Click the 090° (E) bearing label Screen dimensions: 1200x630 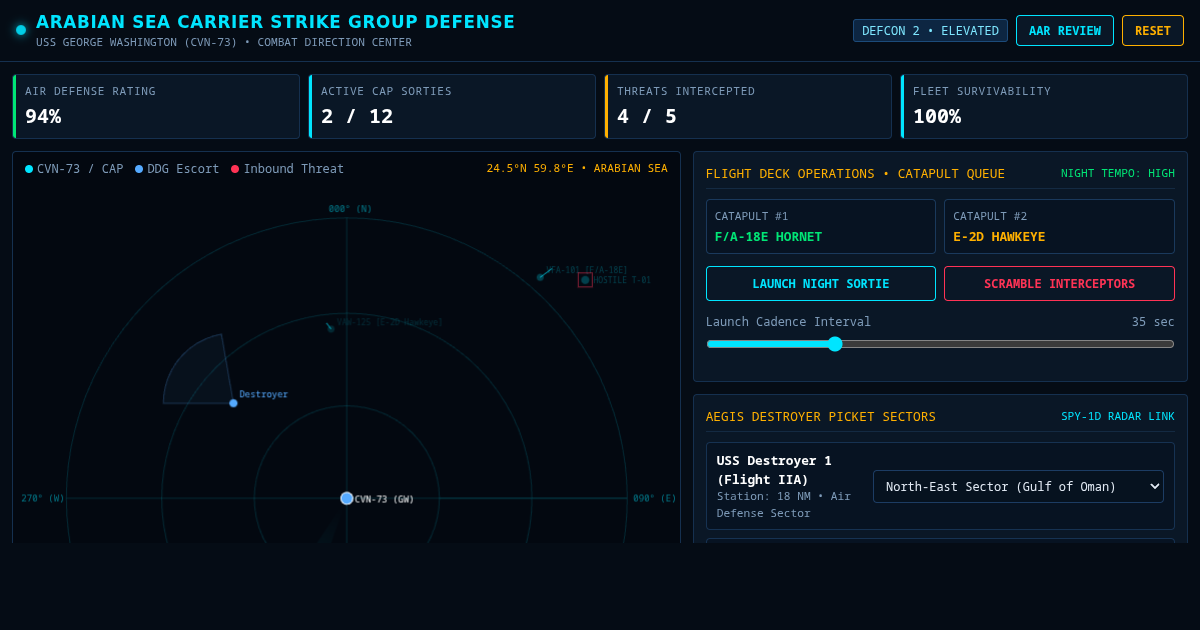pos(655,498)
